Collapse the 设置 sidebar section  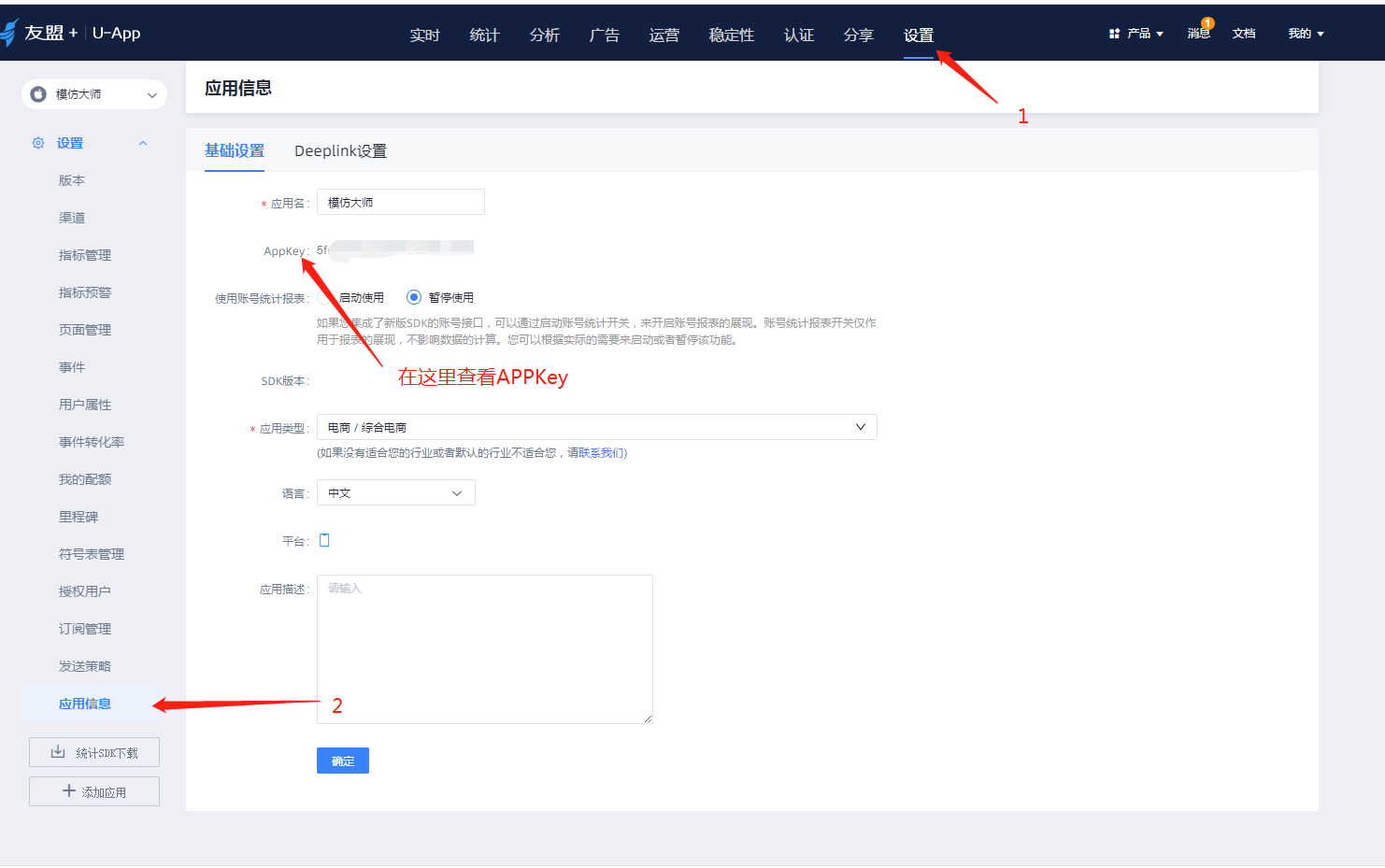tap(143, 143)
